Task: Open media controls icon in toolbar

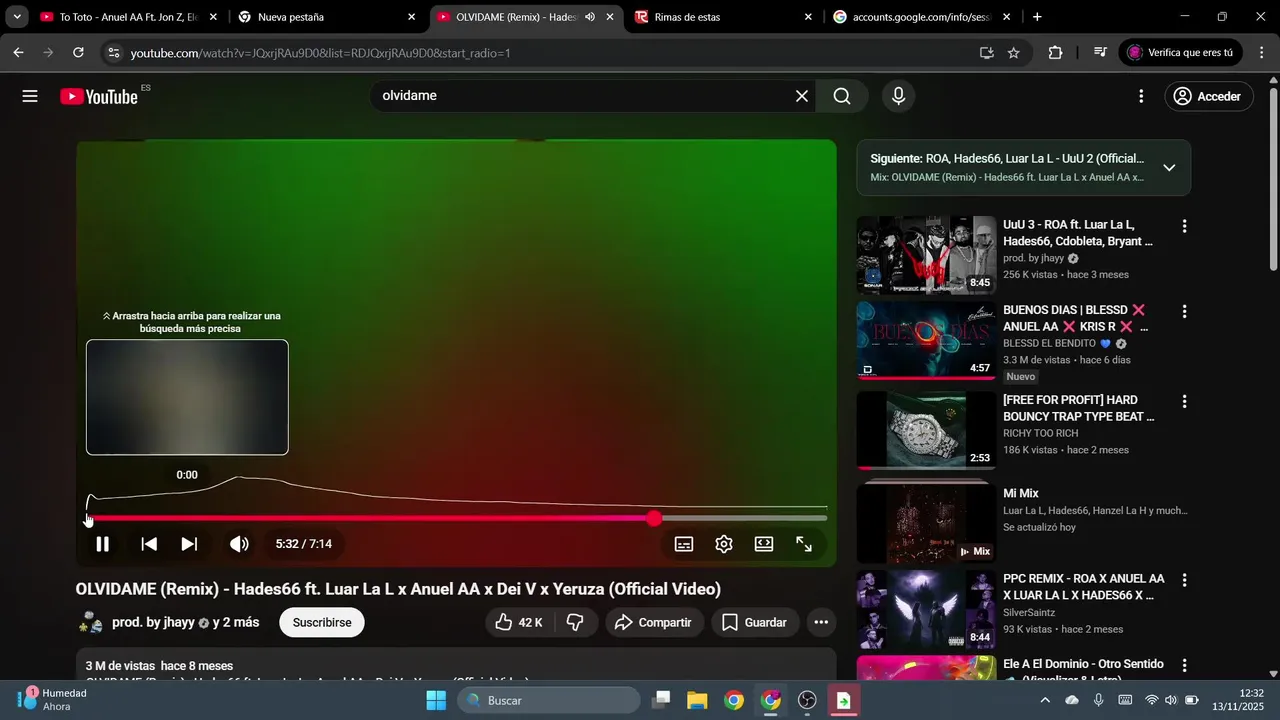Action: tap(1099, 53)
